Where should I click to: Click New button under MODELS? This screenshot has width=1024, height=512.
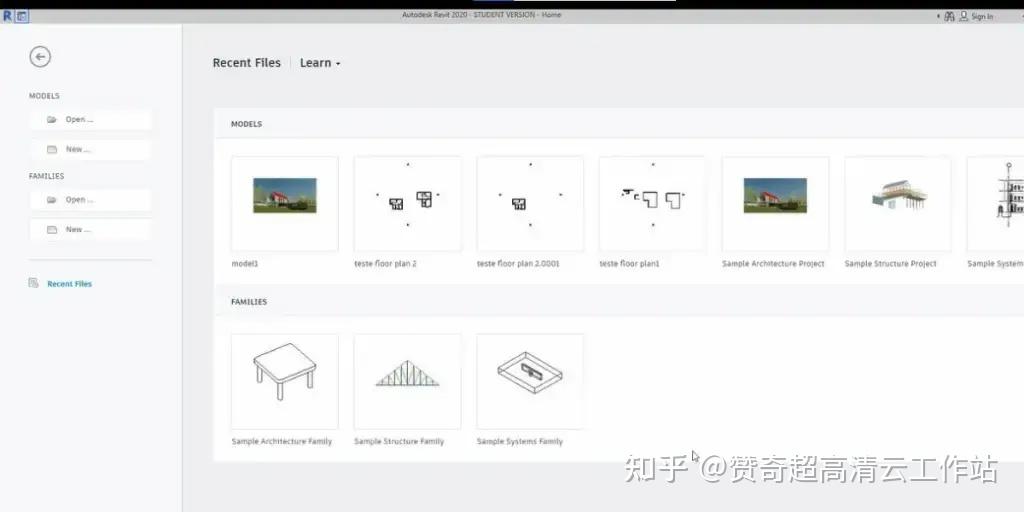tap(90, 150)
